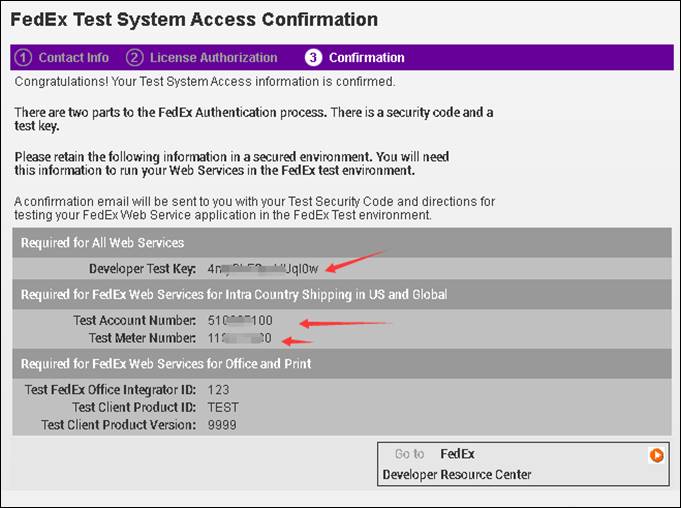The image size is (681, 508).
Task: Click the step 2 circle icon
Action: pyautogui.click(x=135, y=57)
